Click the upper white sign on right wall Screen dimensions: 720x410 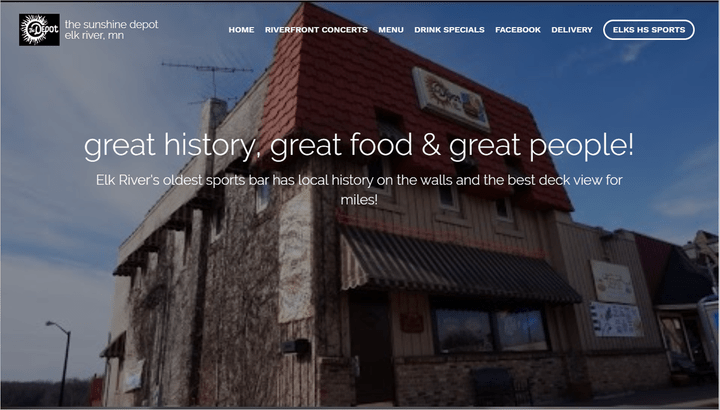click(x=613, y=281)
